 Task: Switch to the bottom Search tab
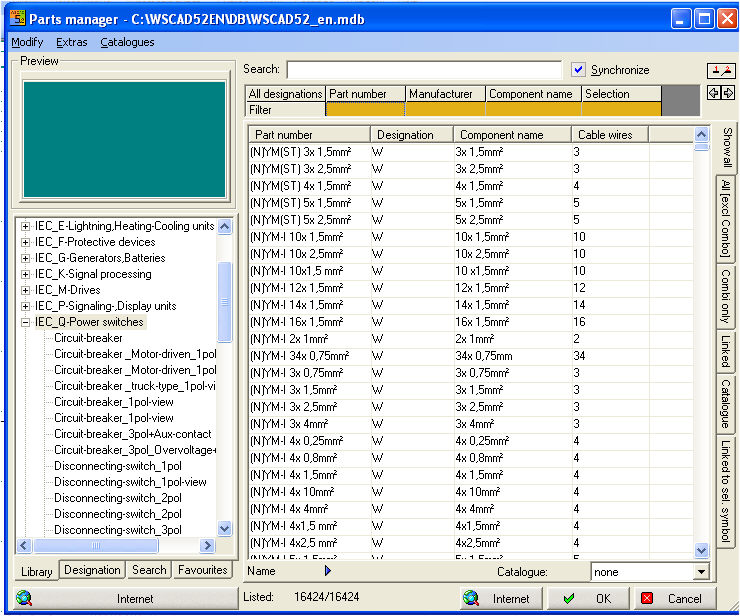(149, 570)
